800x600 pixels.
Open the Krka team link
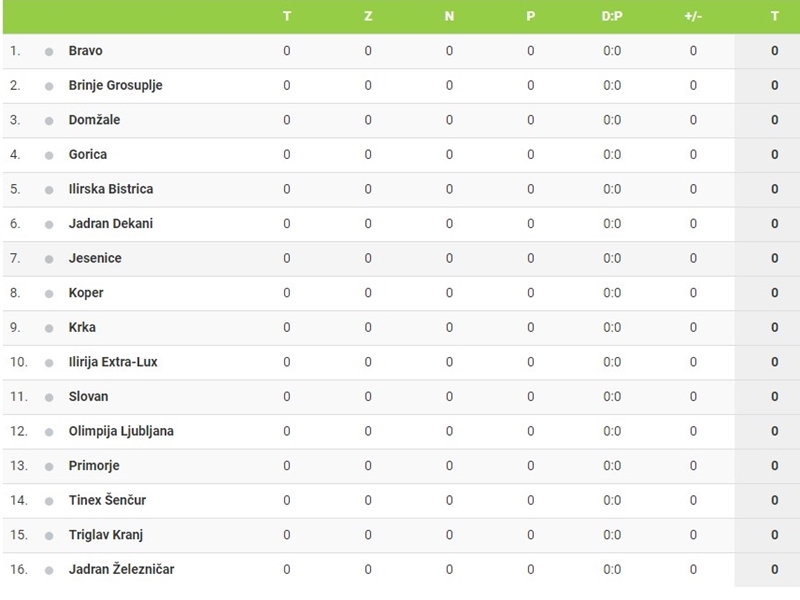click(x=82, y=327)
